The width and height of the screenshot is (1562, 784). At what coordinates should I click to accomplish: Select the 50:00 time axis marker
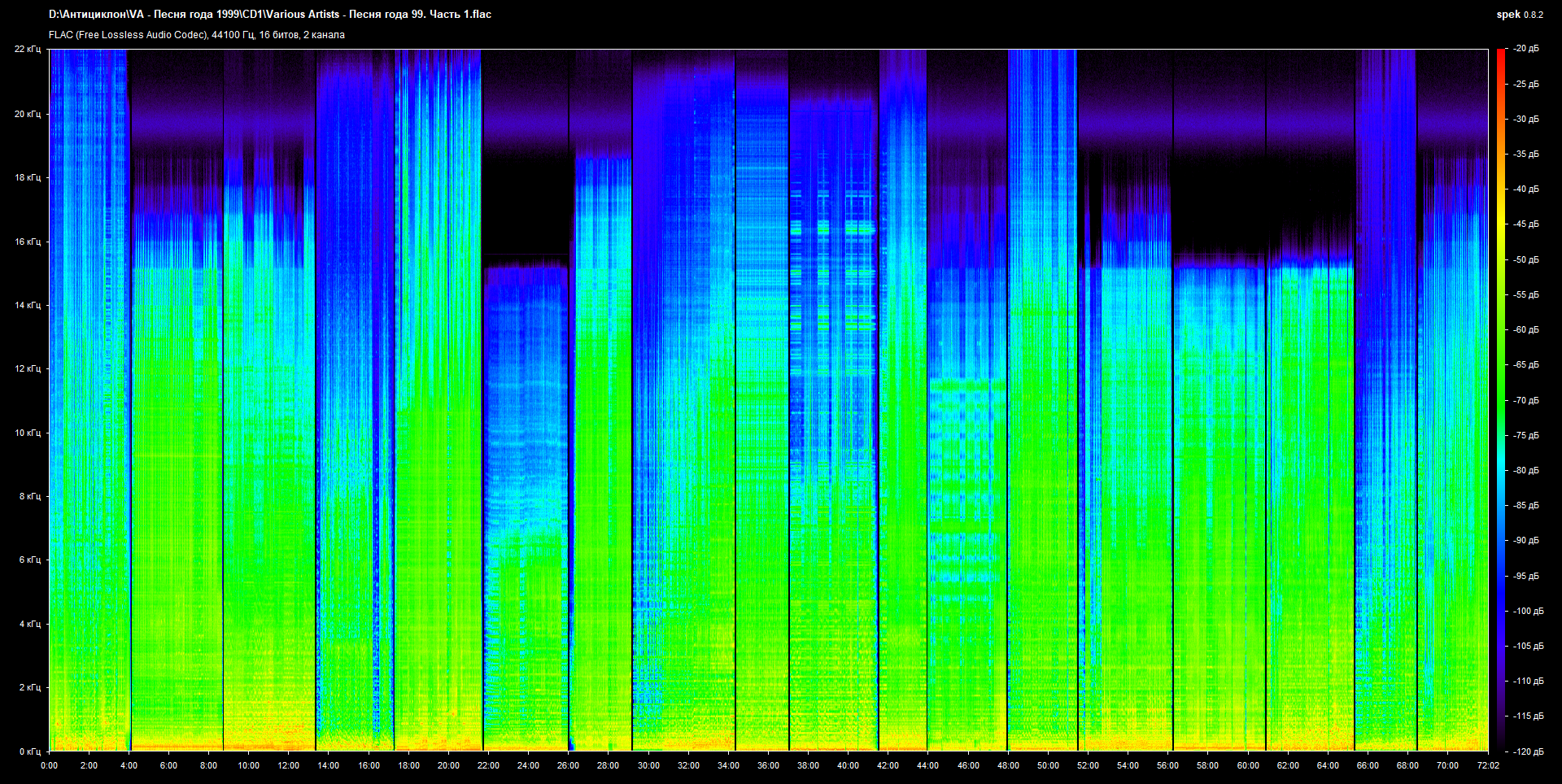pos(1048,765)
